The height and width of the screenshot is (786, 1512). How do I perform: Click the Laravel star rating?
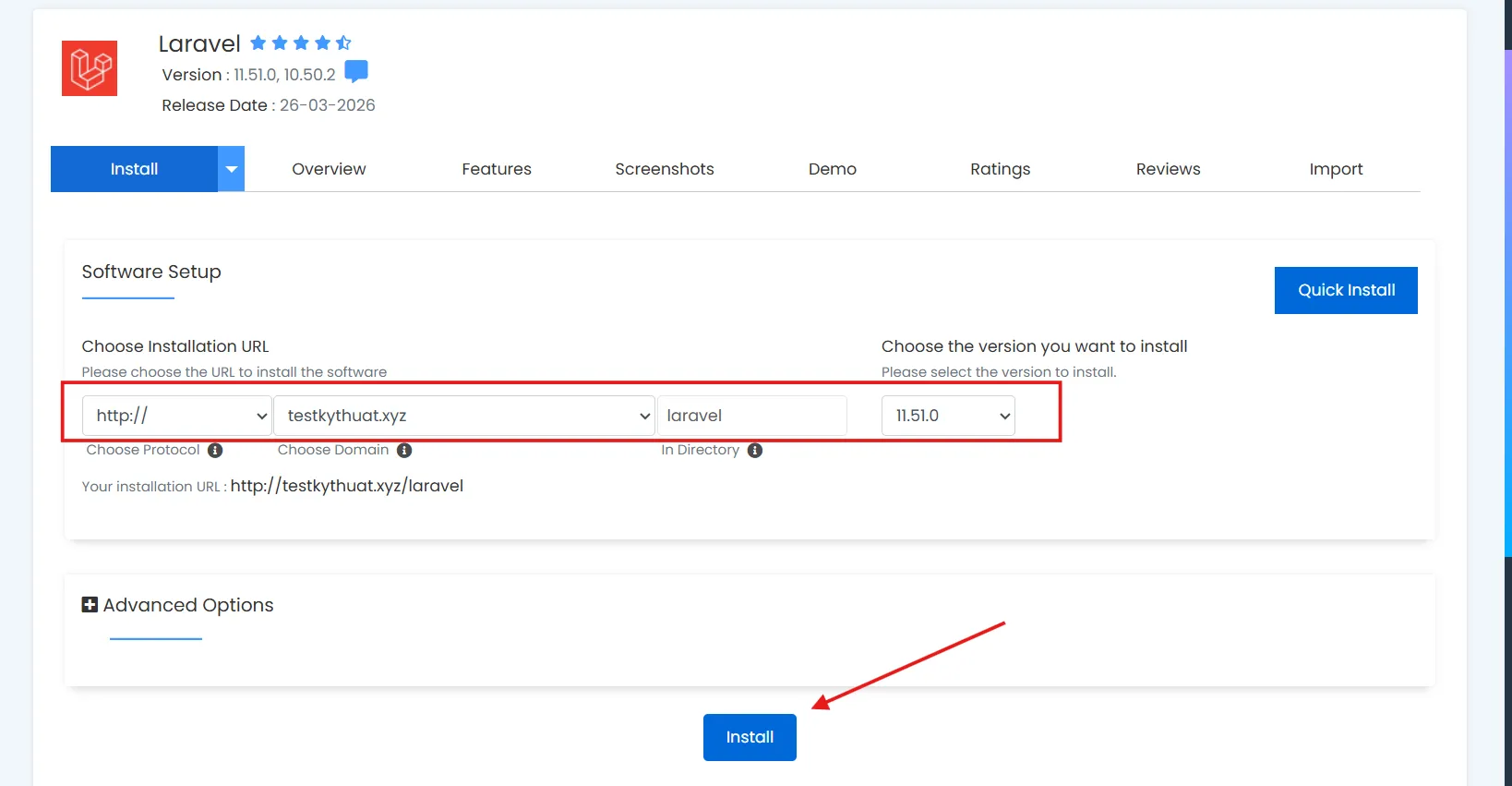tap(301, 42)
